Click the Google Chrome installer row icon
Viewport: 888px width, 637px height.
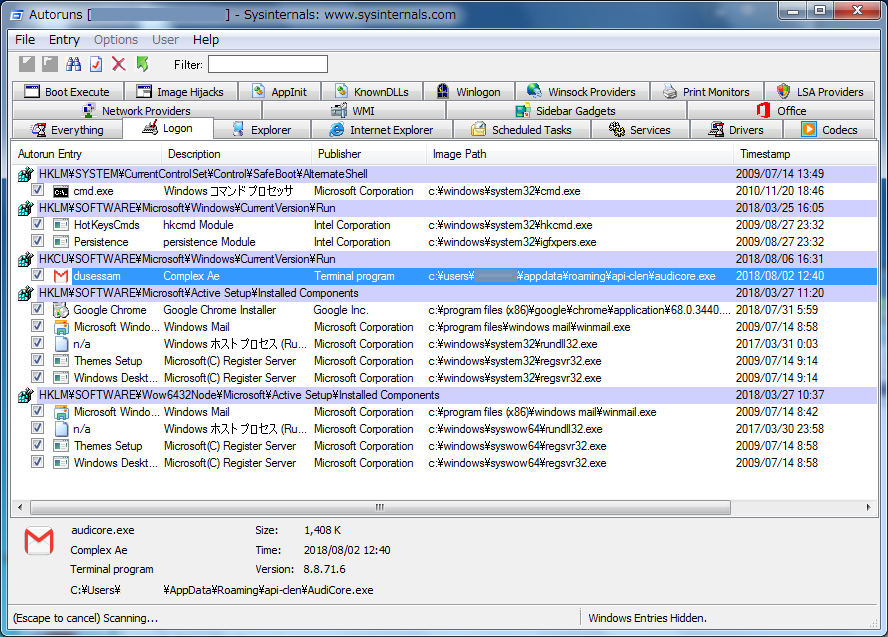pos(61,310)
